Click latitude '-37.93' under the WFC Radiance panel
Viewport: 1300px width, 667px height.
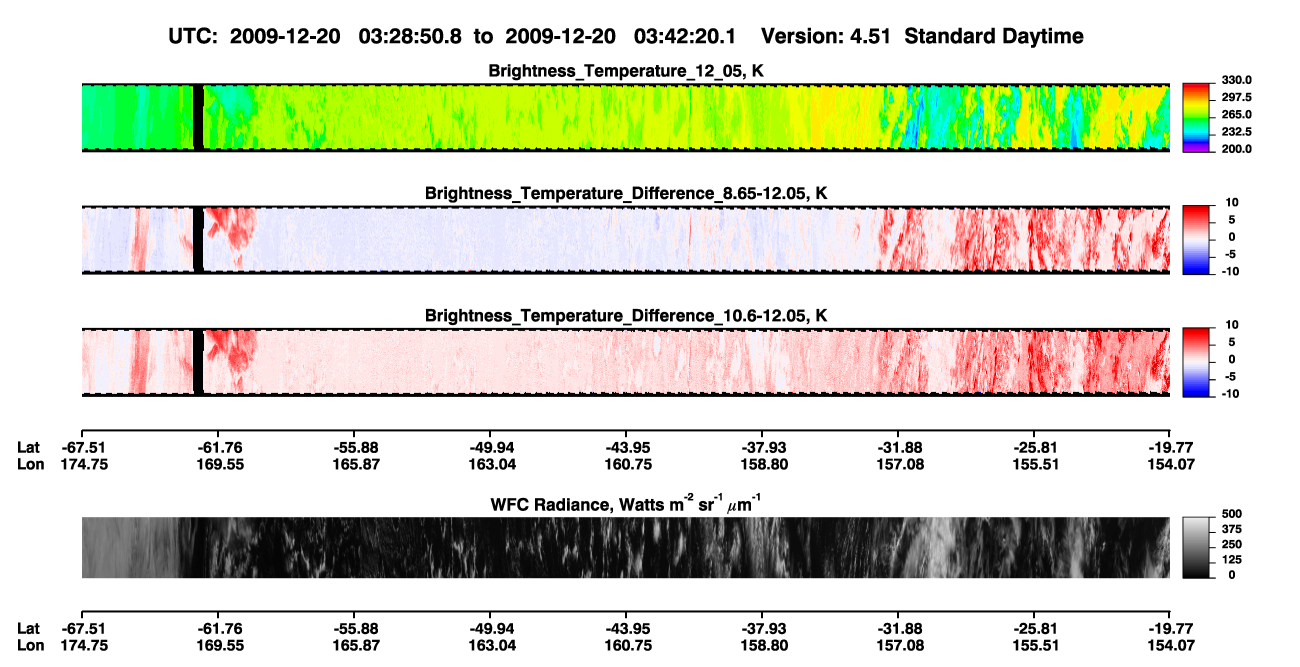click(x=762, y=629)
